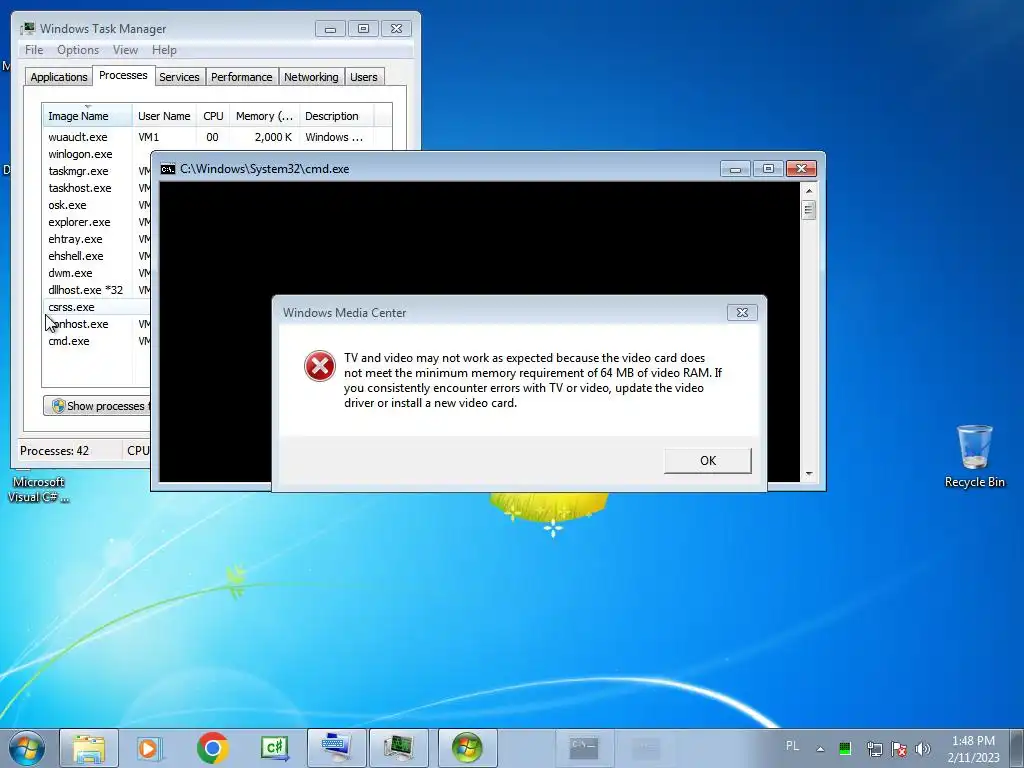Image resolution: width=1024 pixels, height=768 pixels.
Task: Open the Recycle Bin desktop icon
Action: click(974, 456)
